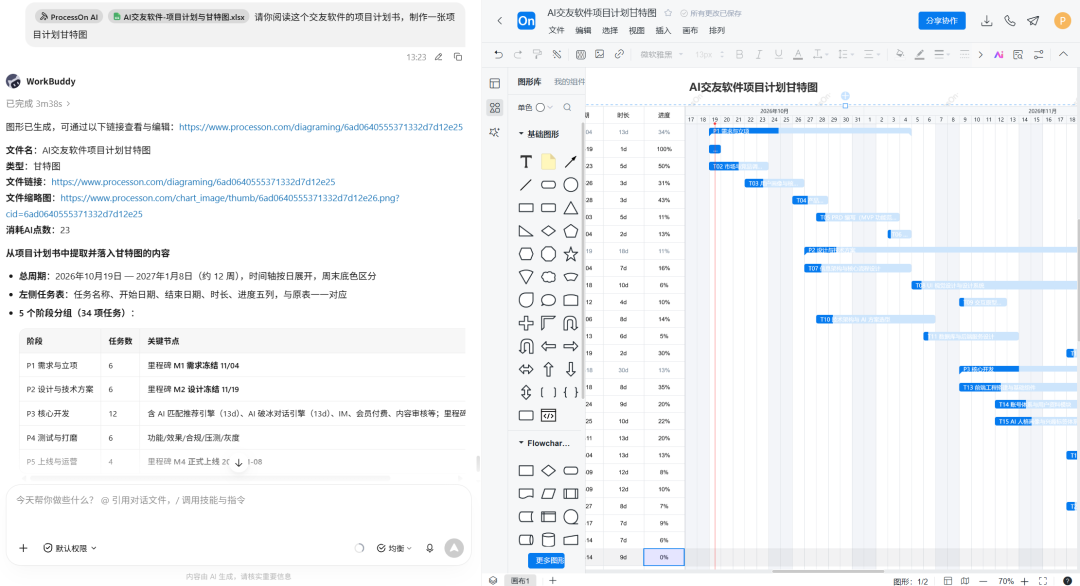Viewport: 1080px width, 586px height.
Task: Click the phone call icon
Action: pos(1010,21)
